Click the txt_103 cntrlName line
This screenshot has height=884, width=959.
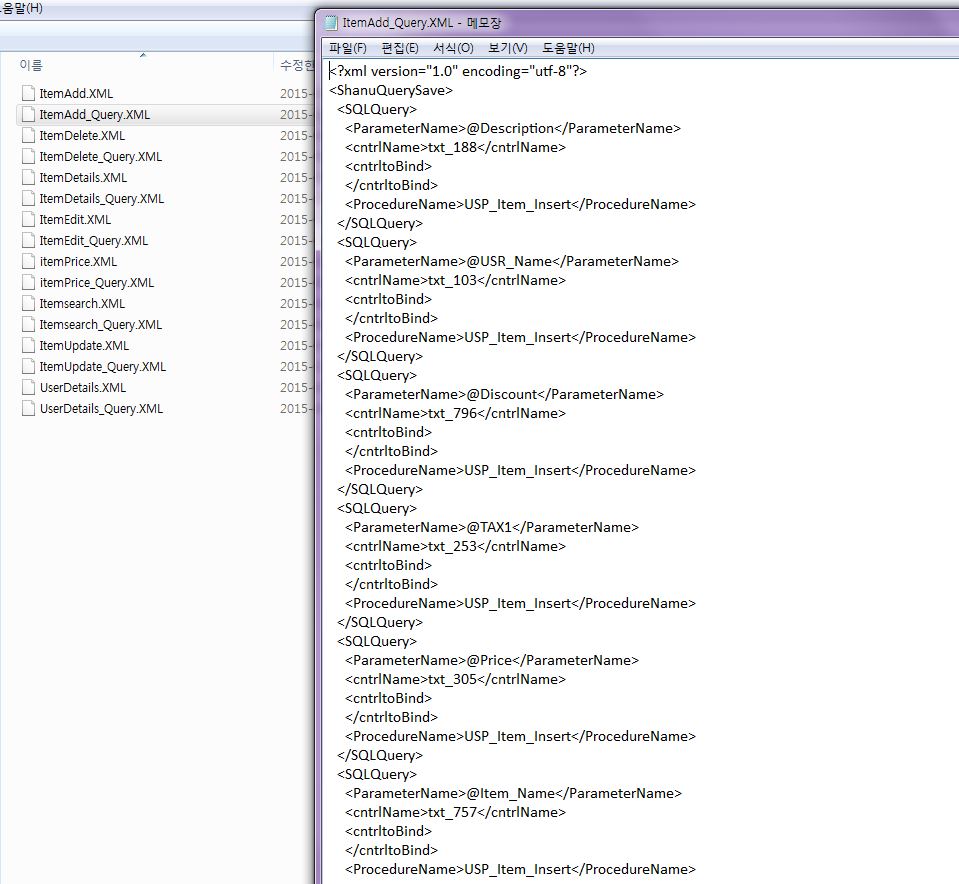coord(455,280)
